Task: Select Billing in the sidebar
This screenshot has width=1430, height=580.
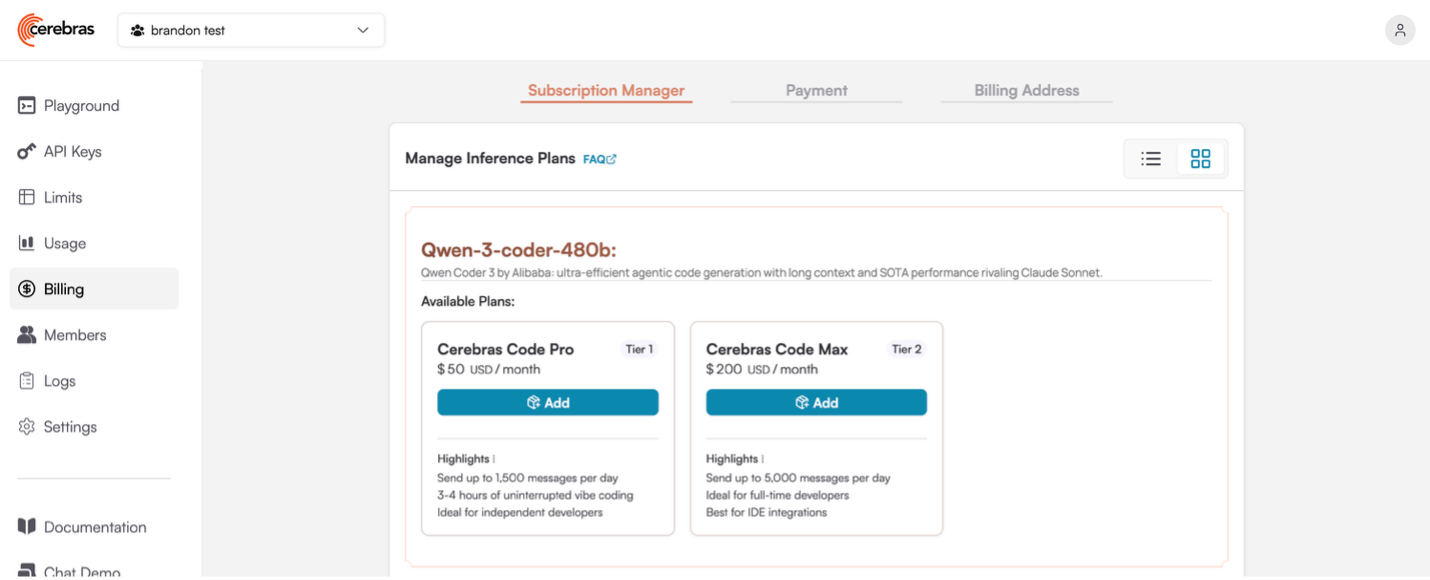Action: coord(94,289)
